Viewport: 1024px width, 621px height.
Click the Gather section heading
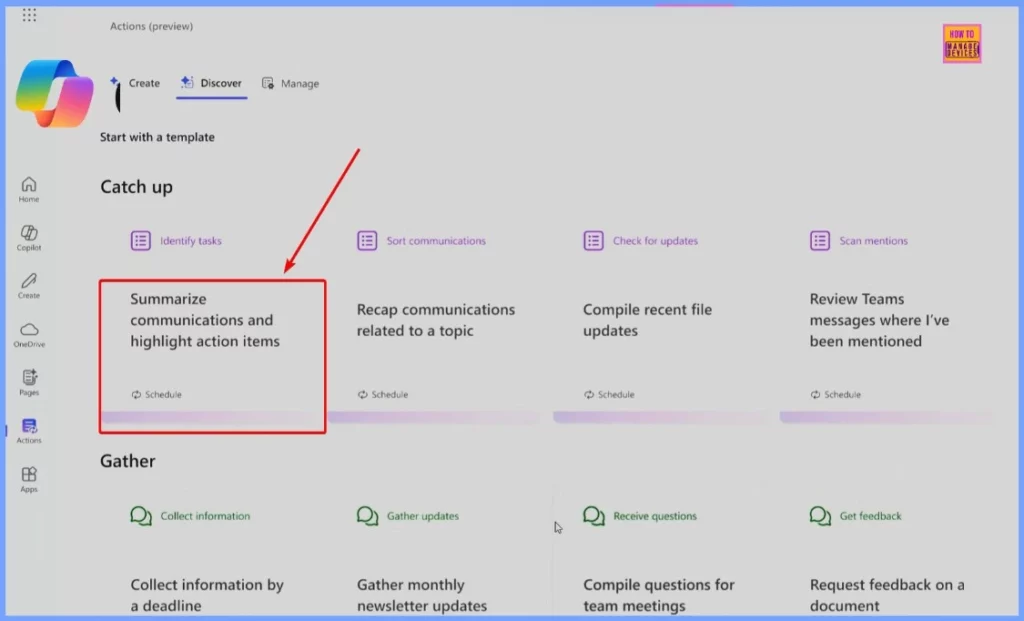click(x=127, y=461)
